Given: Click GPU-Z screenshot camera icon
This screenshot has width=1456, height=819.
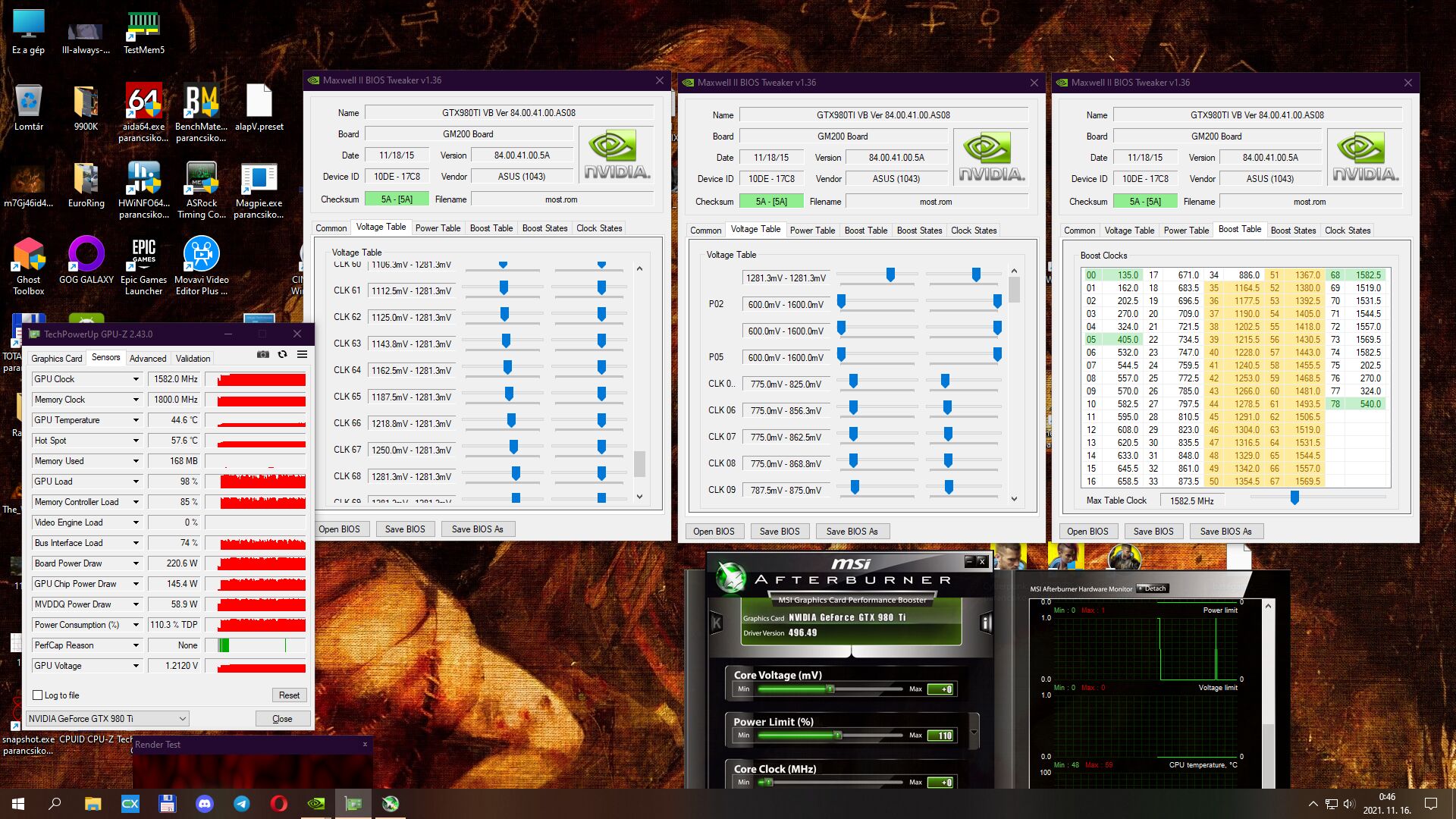Looking at the screenshot, I should [263, 355].
